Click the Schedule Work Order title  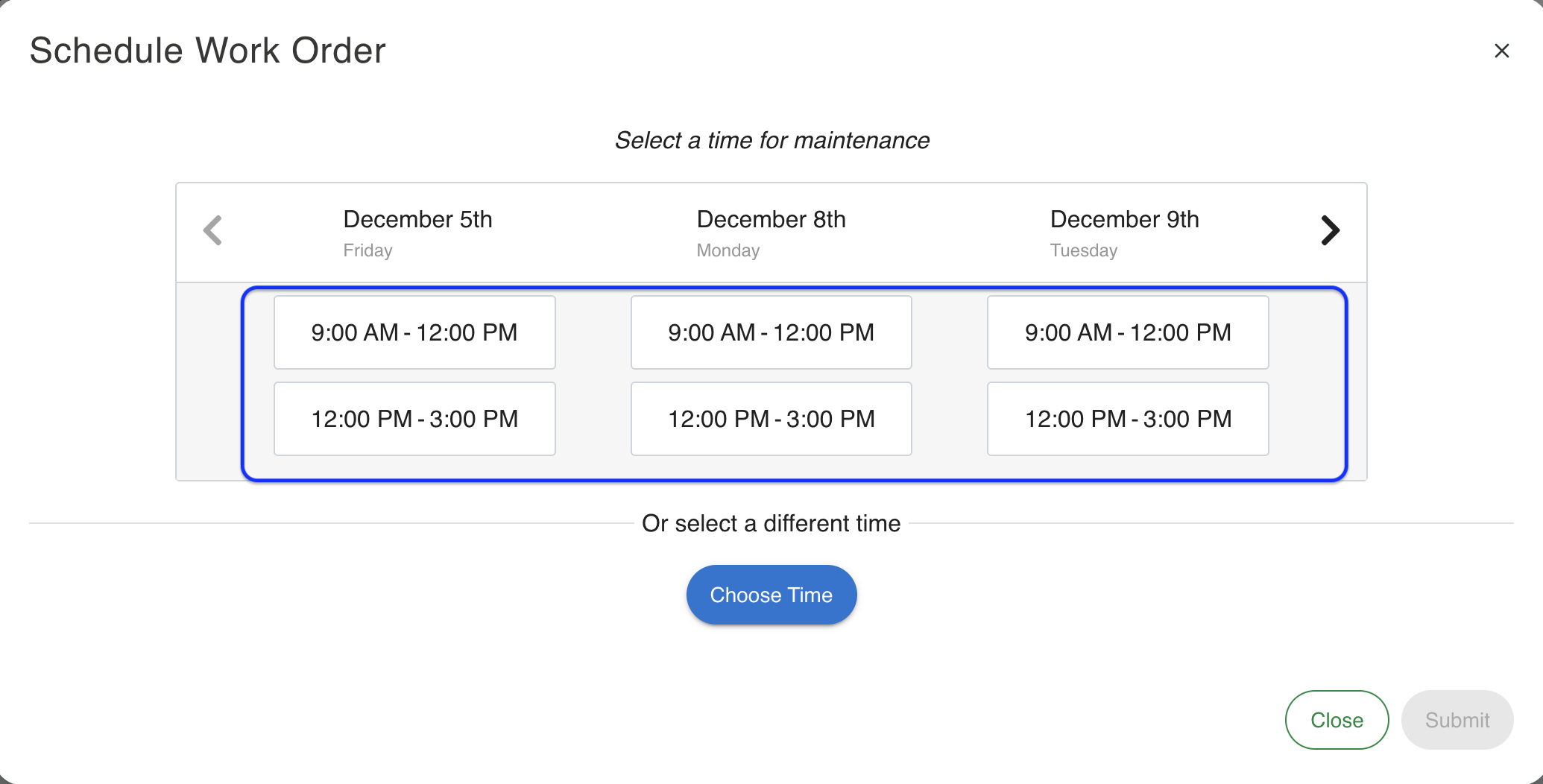point(207,51)
